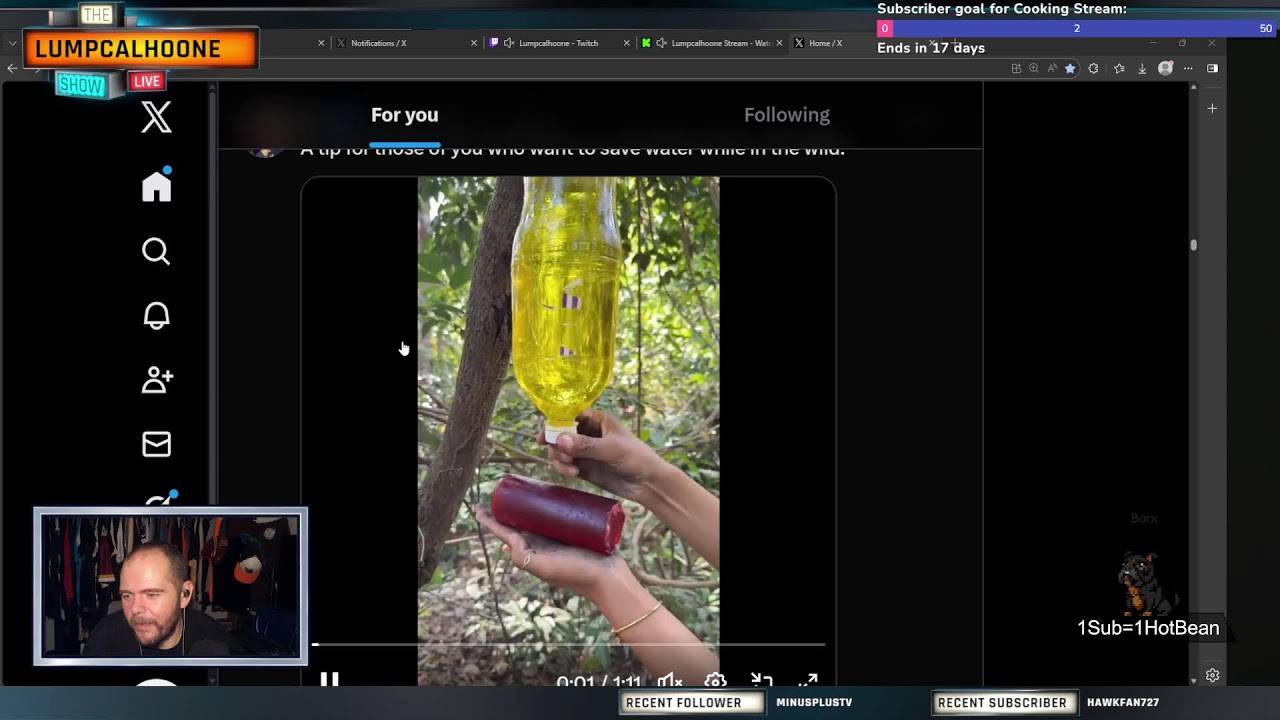Open the browser Extensions menu
This screenshot has width=1280, height=720.
1093,68
